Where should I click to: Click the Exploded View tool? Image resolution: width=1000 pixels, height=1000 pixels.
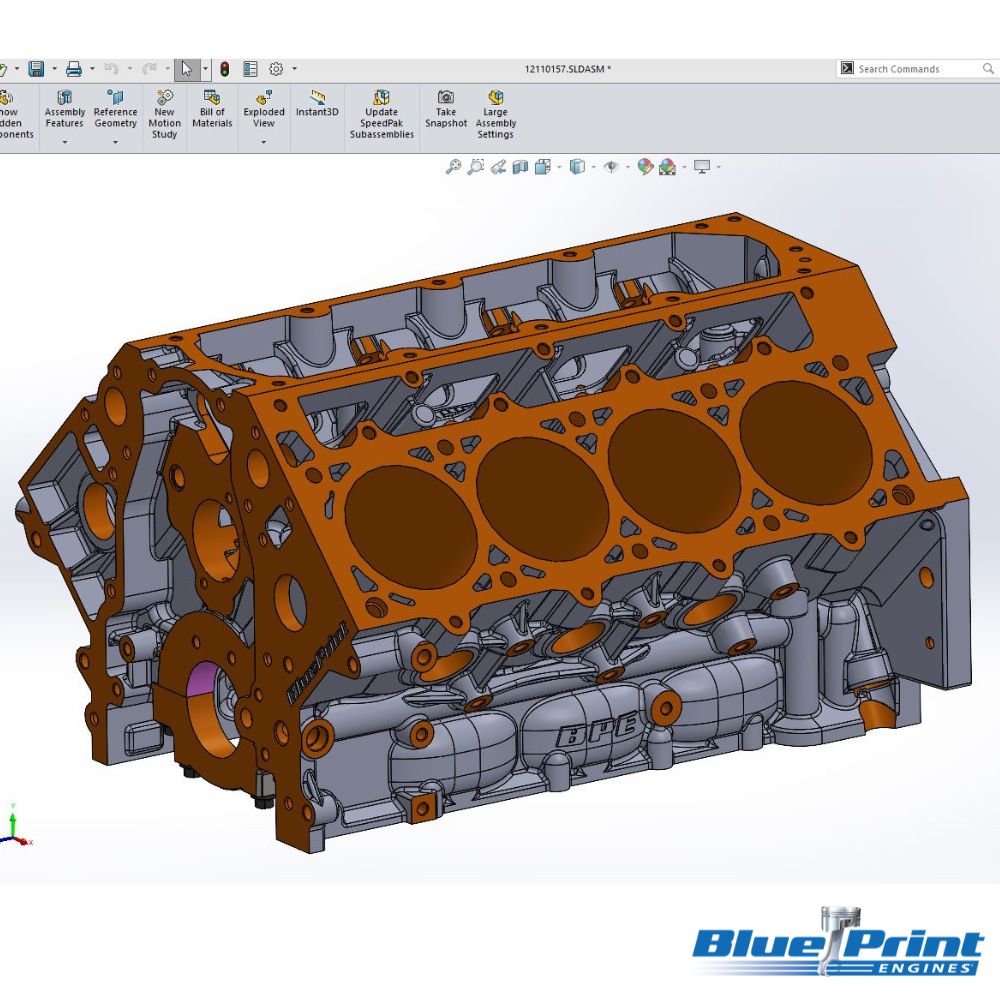click(x=264, y=108)
